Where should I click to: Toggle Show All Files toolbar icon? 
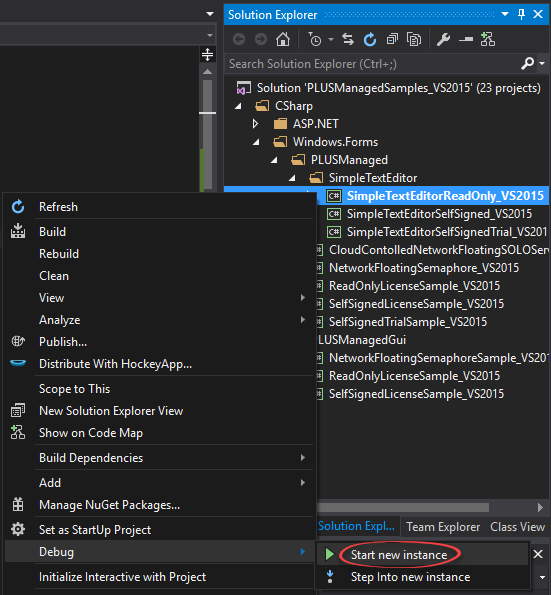[414, 39]
